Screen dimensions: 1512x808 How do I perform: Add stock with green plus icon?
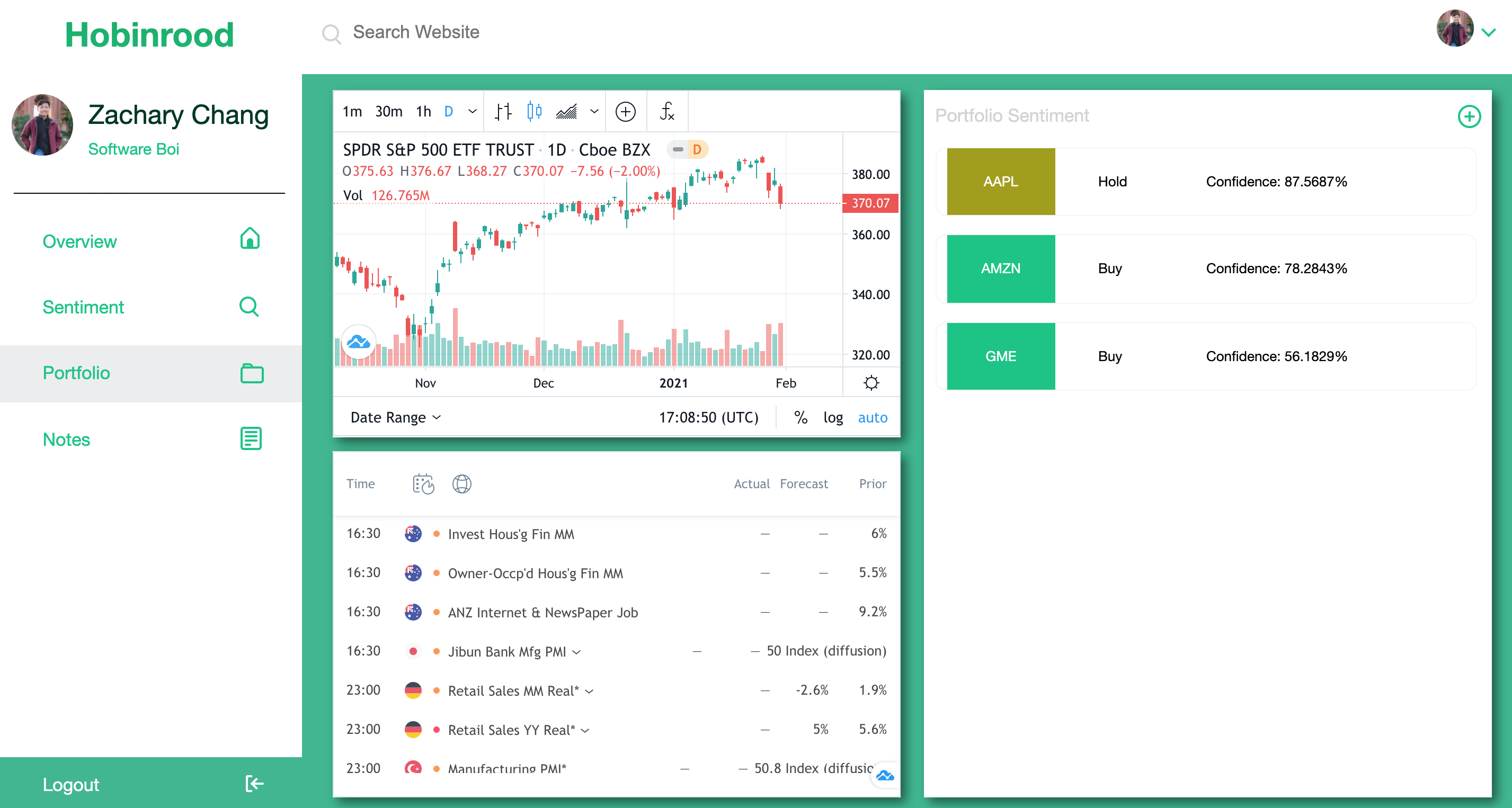[x=1469, y=116]
